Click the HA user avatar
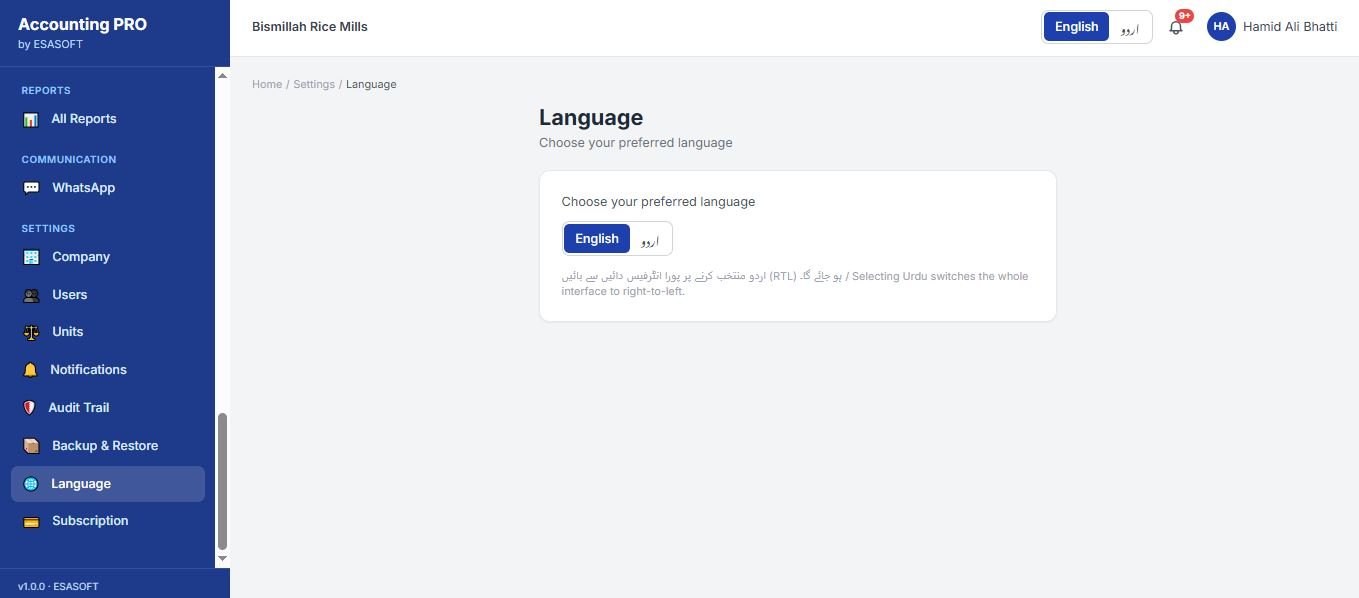This screenshot has width=1359, height=598. (1221, 27)
